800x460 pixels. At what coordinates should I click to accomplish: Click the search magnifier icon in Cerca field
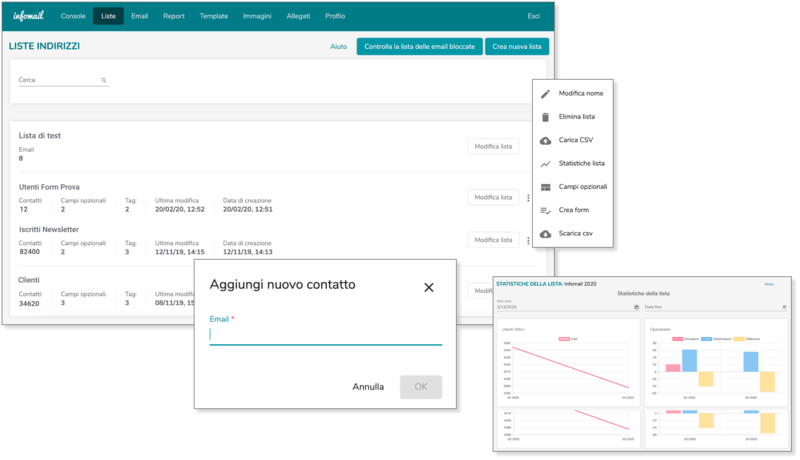[x=104, y=80]
